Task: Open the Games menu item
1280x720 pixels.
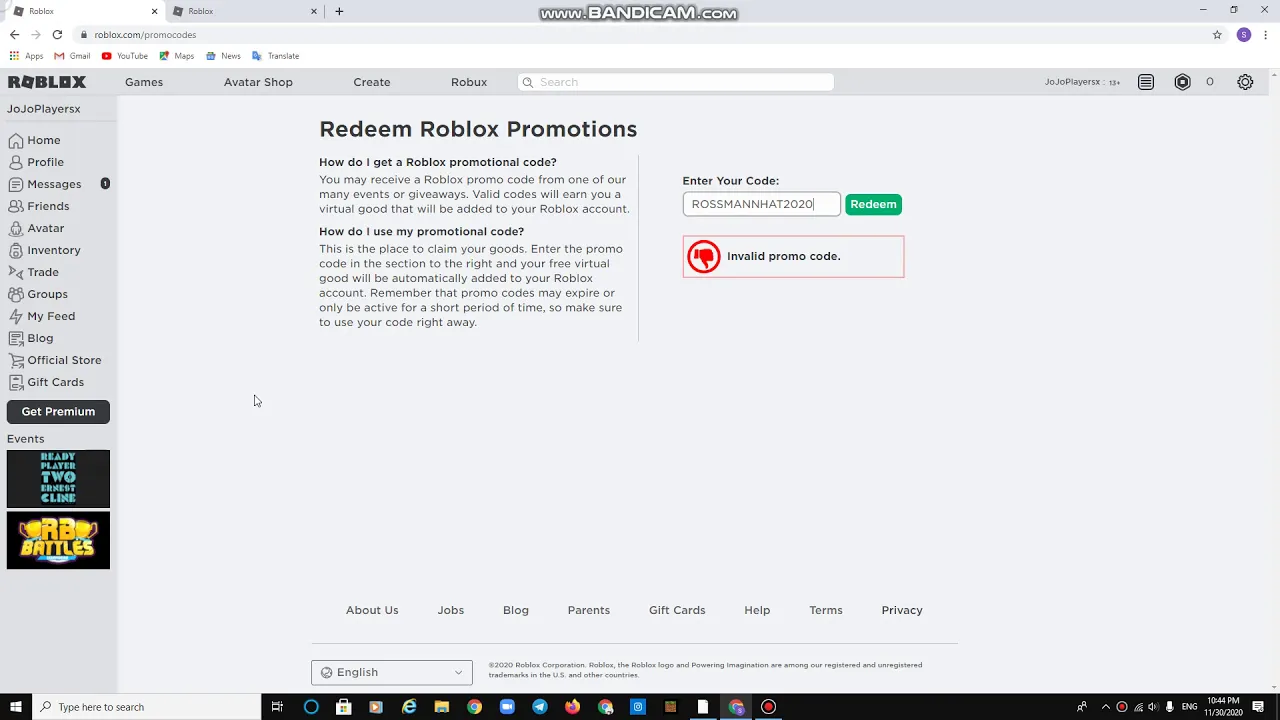Action: click(x=144, y=82)
